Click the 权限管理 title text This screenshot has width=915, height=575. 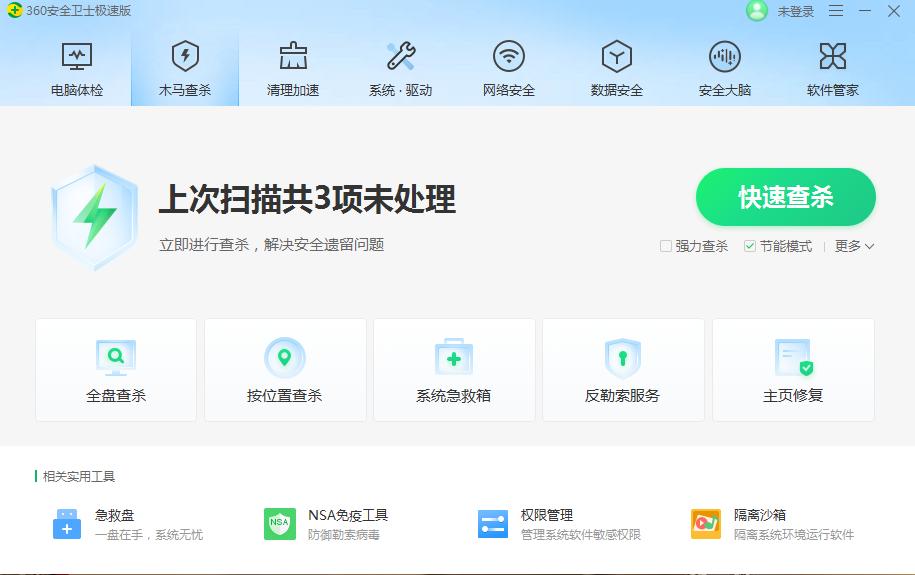[x=547, y=515]
